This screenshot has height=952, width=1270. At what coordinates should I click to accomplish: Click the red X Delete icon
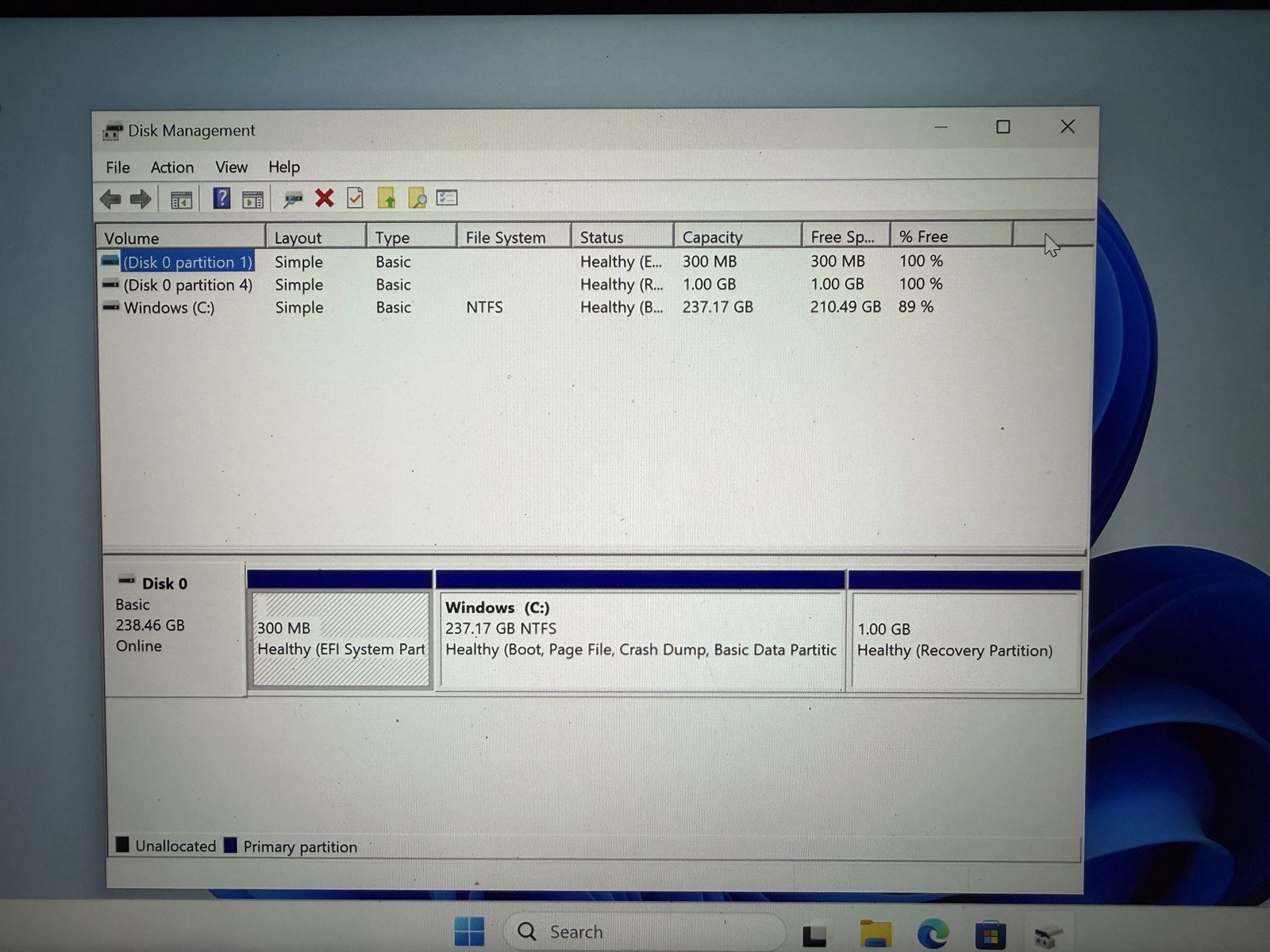tap(324, 198)
